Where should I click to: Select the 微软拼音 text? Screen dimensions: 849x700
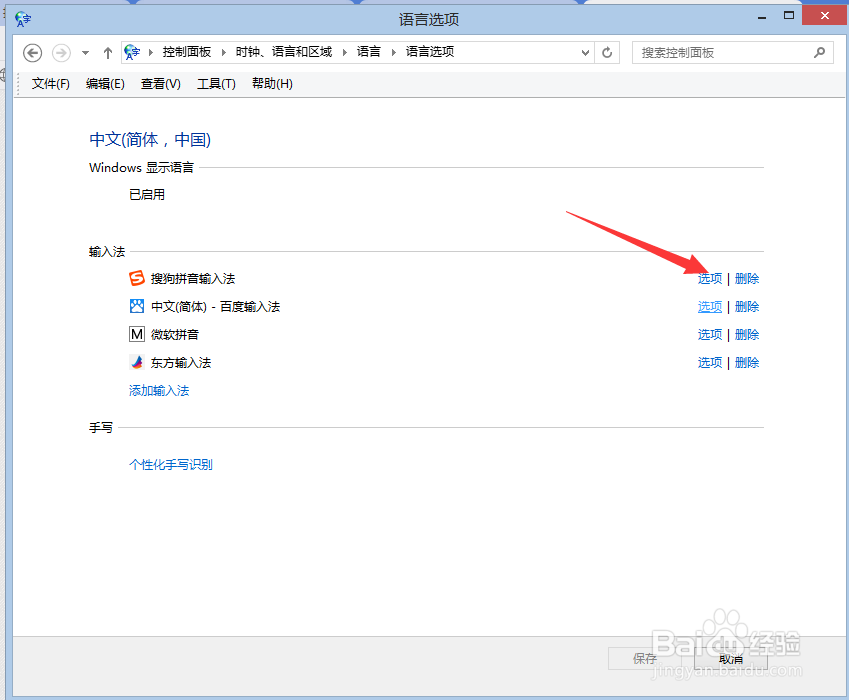(x=174, y=335)
